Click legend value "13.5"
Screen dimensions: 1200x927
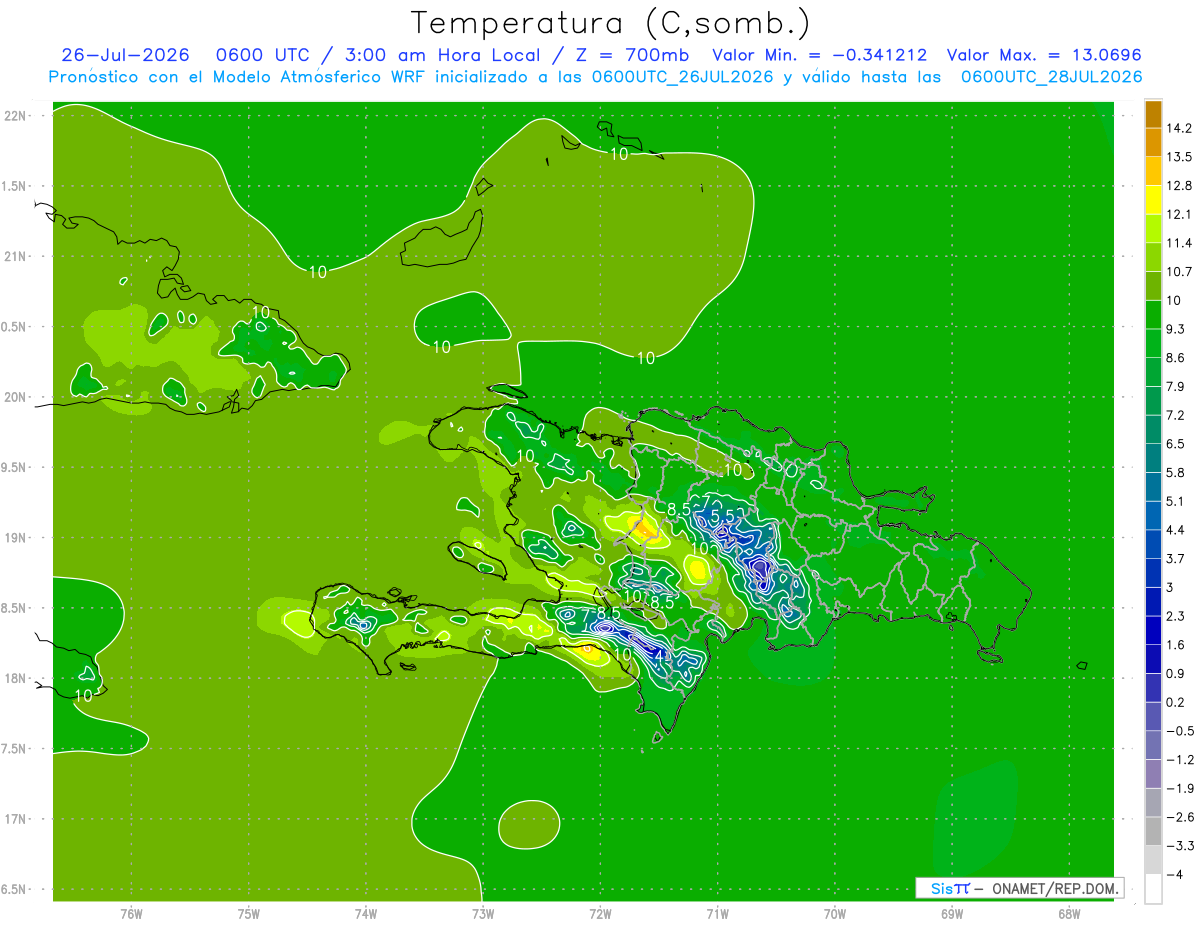pyautogui.click(x=1178, y=157)
